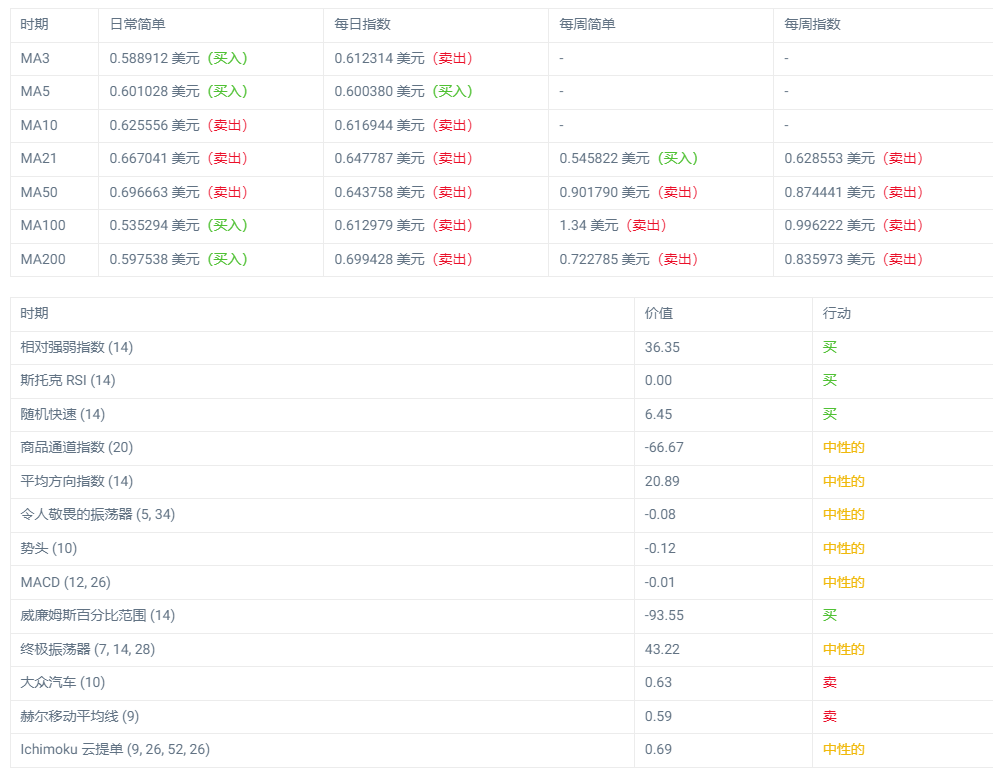Click the 行动 column header
The width and height of the screenshot is (993, 783).
click(837, 313)
